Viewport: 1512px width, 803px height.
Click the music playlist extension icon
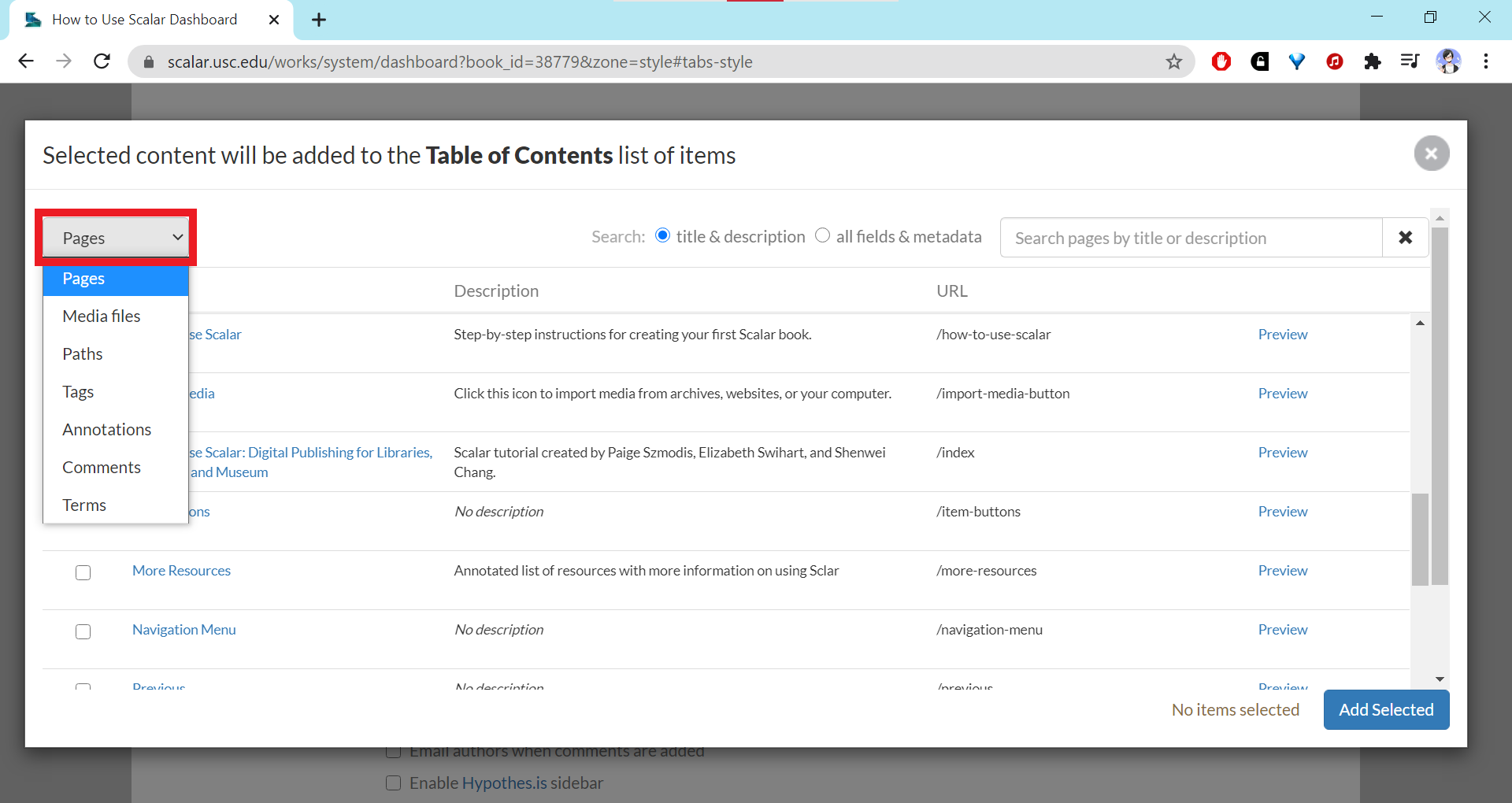tap(1410, 61)
